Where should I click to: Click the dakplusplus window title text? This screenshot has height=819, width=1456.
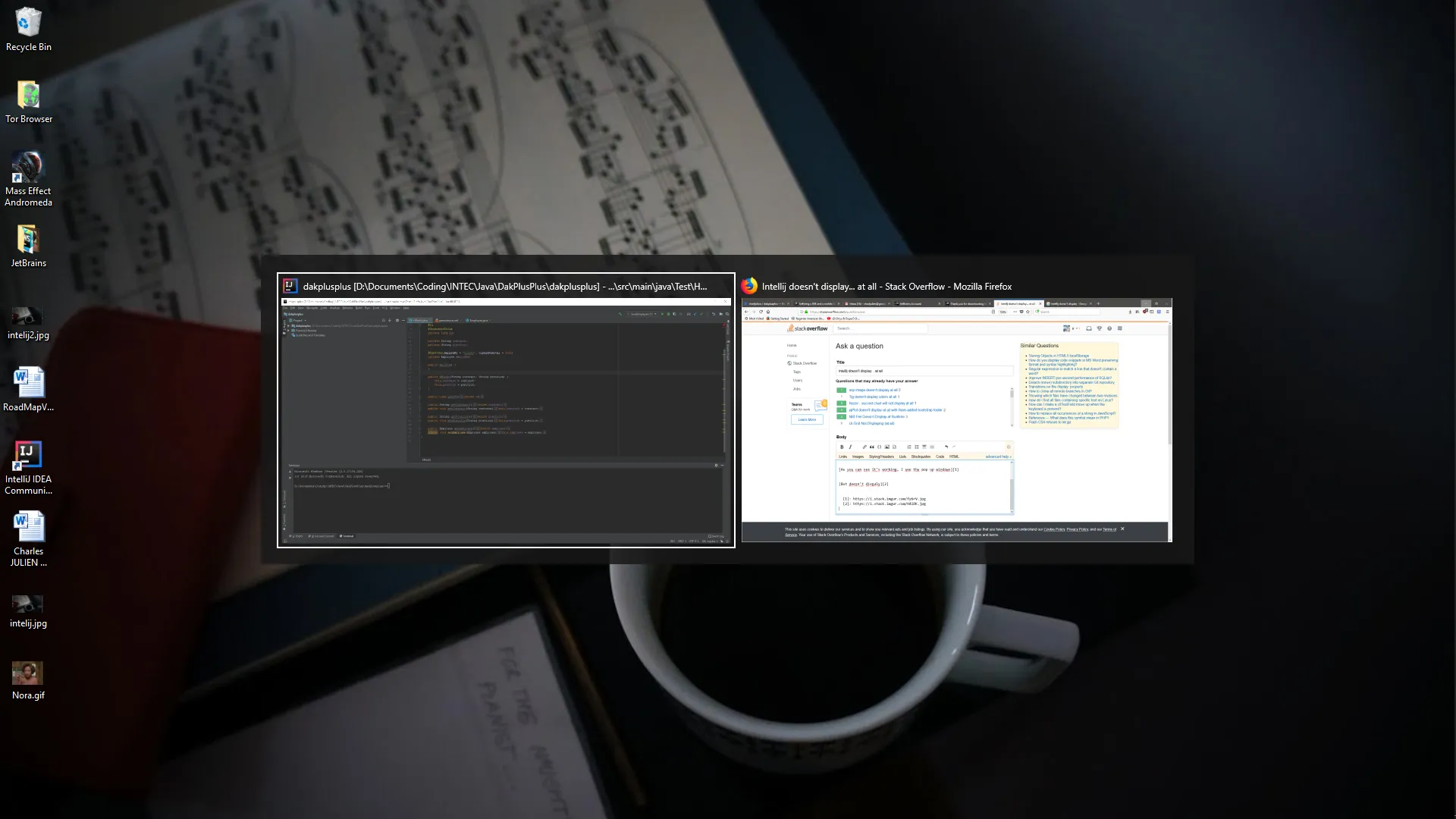[504, 287]
